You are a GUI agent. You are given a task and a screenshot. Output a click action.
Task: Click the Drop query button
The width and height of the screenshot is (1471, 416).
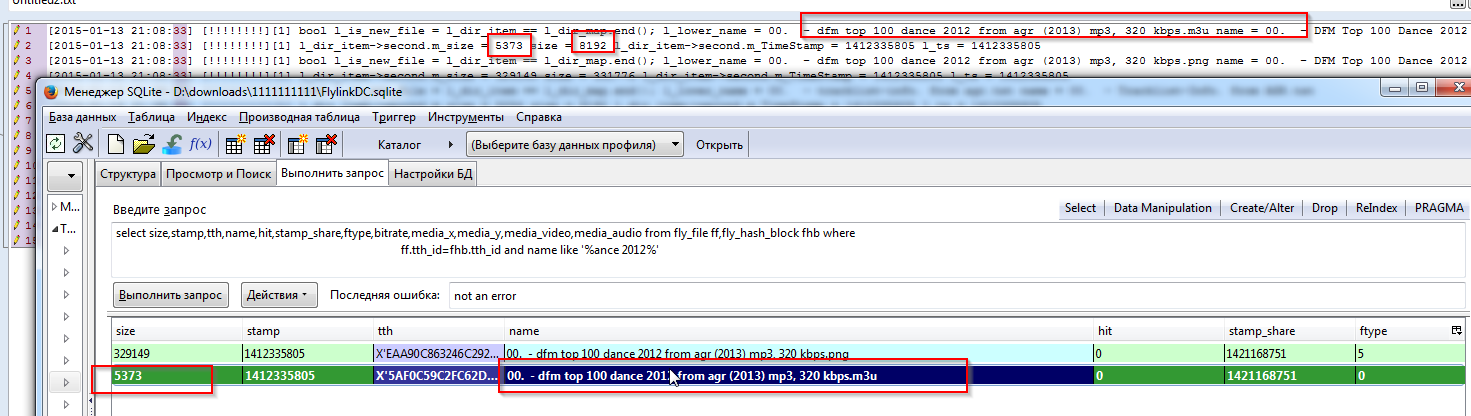(1324, 208)
